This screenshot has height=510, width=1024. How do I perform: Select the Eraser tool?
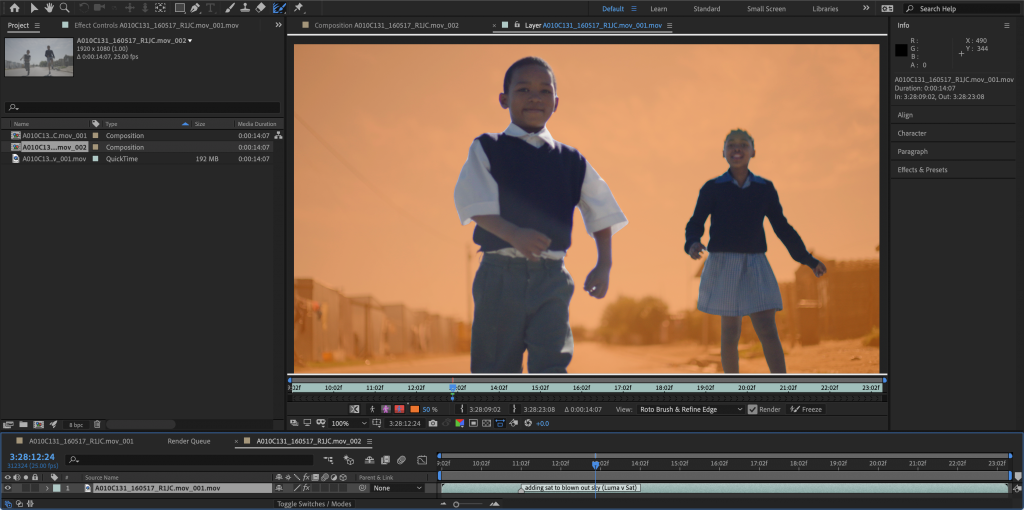pyautogui.click(x=260, y=8)
